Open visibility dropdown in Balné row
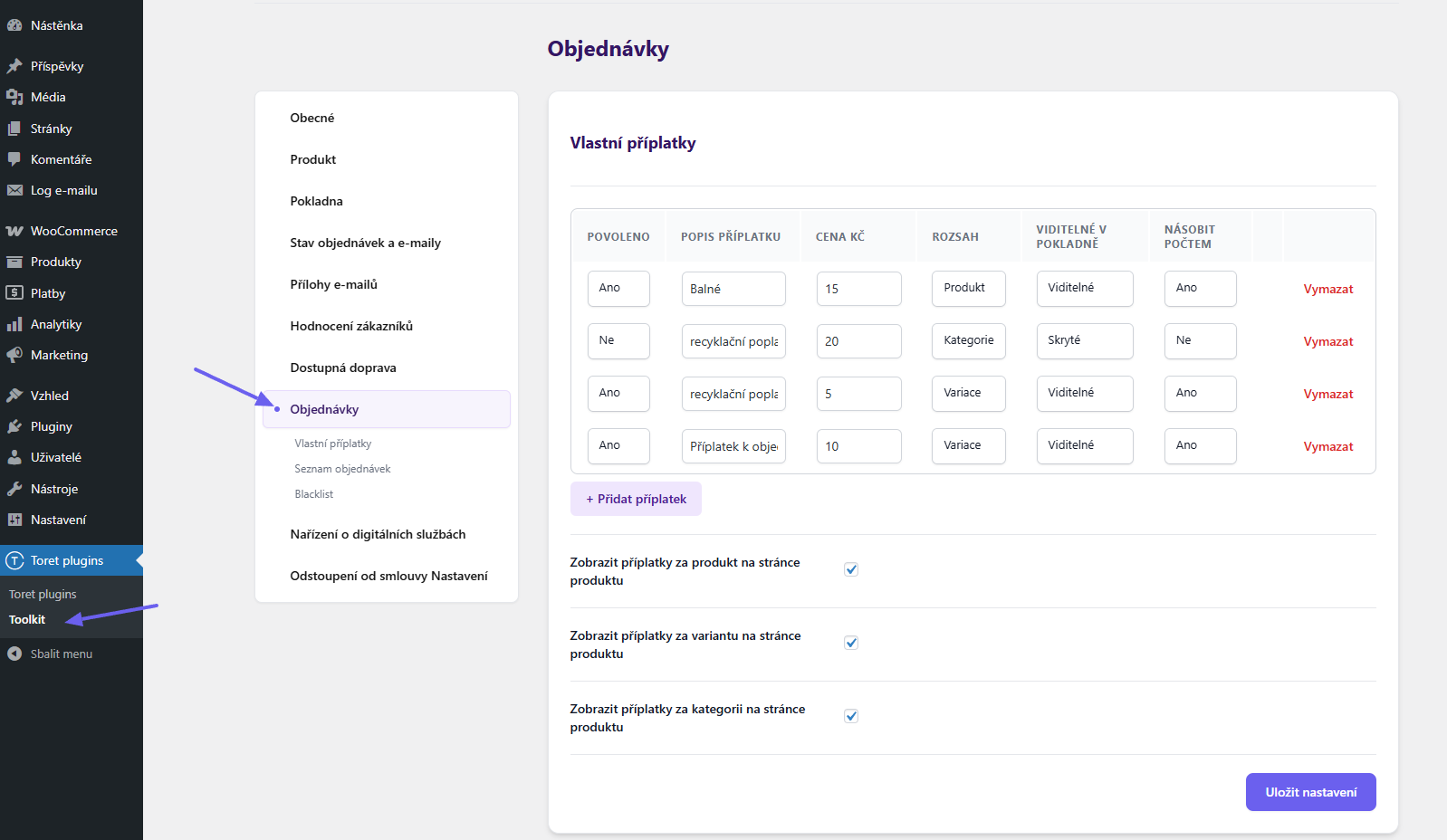Screen dimensions: 1447x840 point(1085,289)
